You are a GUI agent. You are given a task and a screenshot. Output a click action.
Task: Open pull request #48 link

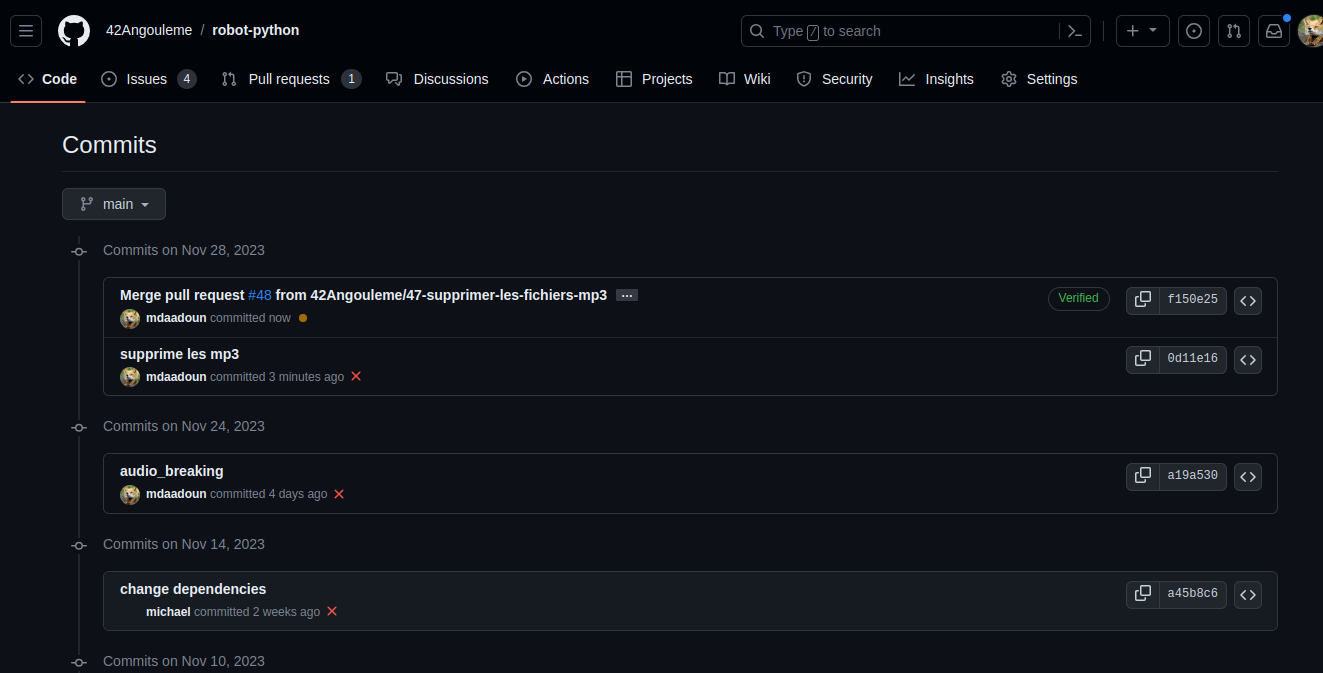[x=260, y=295]
